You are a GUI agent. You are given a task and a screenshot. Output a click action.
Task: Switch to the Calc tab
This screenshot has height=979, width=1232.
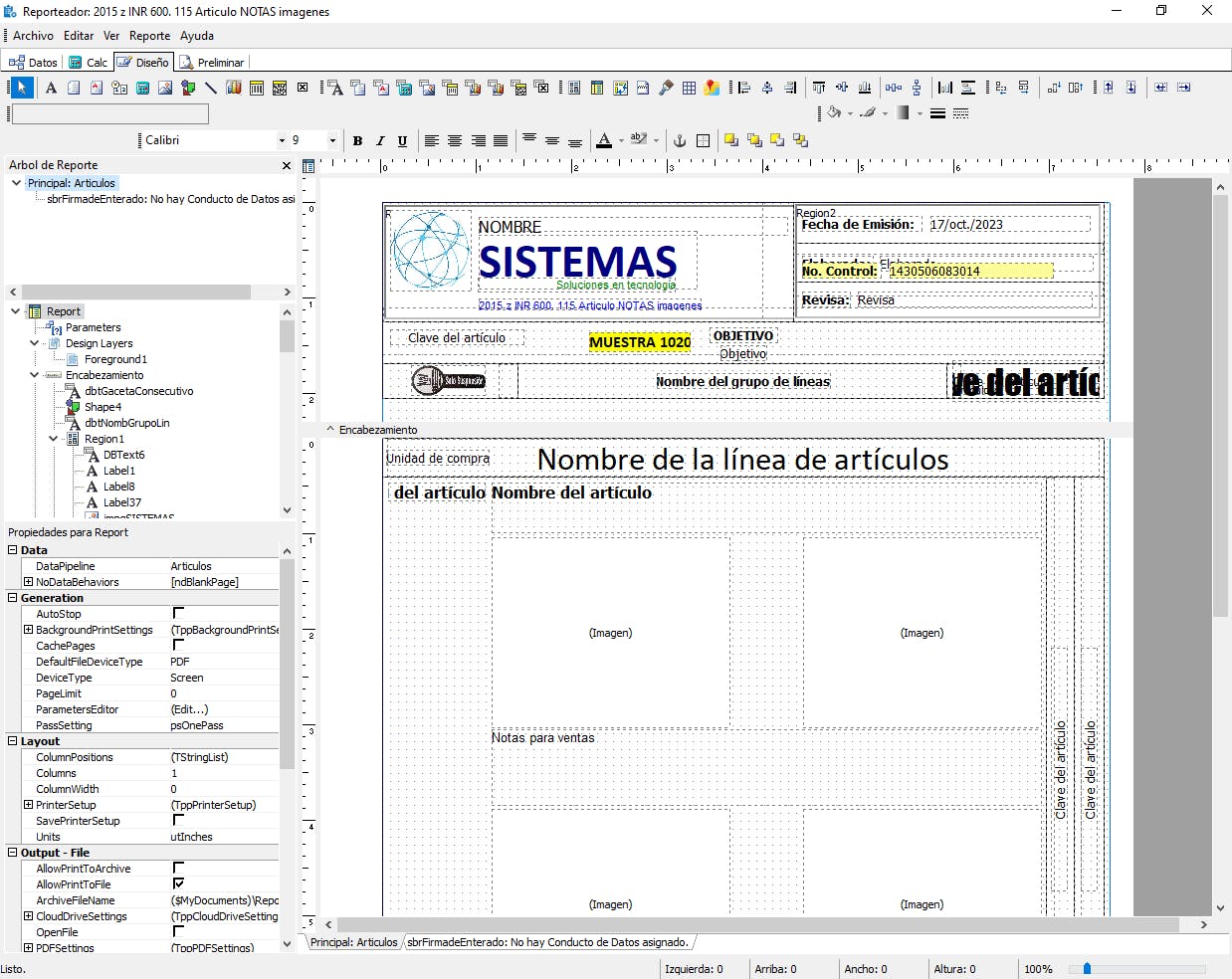88,62
